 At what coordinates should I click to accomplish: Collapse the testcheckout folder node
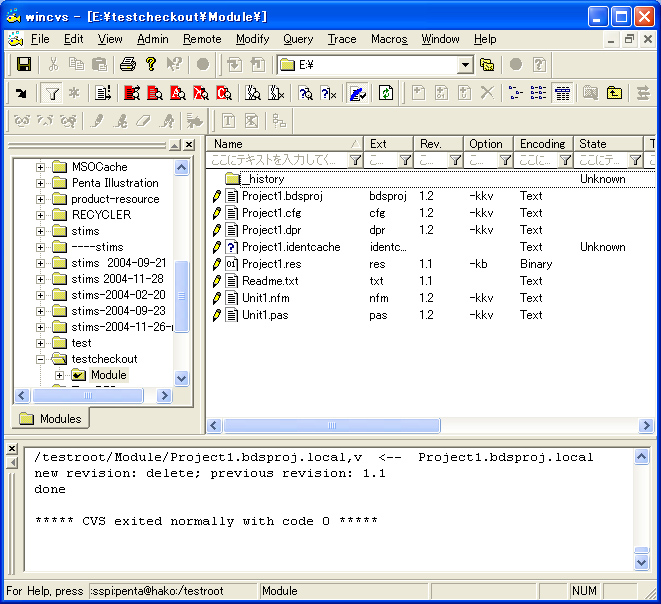pyautogui.click(x=40, y=360)
